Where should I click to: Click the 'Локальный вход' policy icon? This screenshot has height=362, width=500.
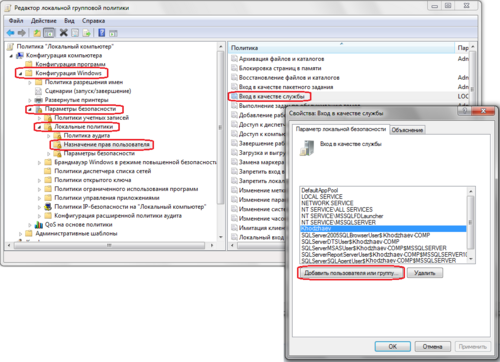click(x=234, y=237)
